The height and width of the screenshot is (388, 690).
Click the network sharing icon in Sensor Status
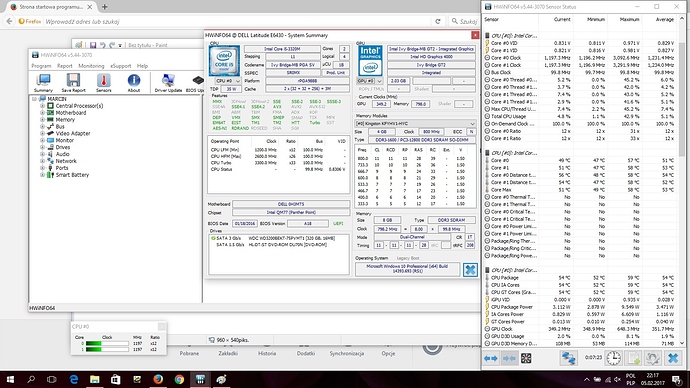568,358
